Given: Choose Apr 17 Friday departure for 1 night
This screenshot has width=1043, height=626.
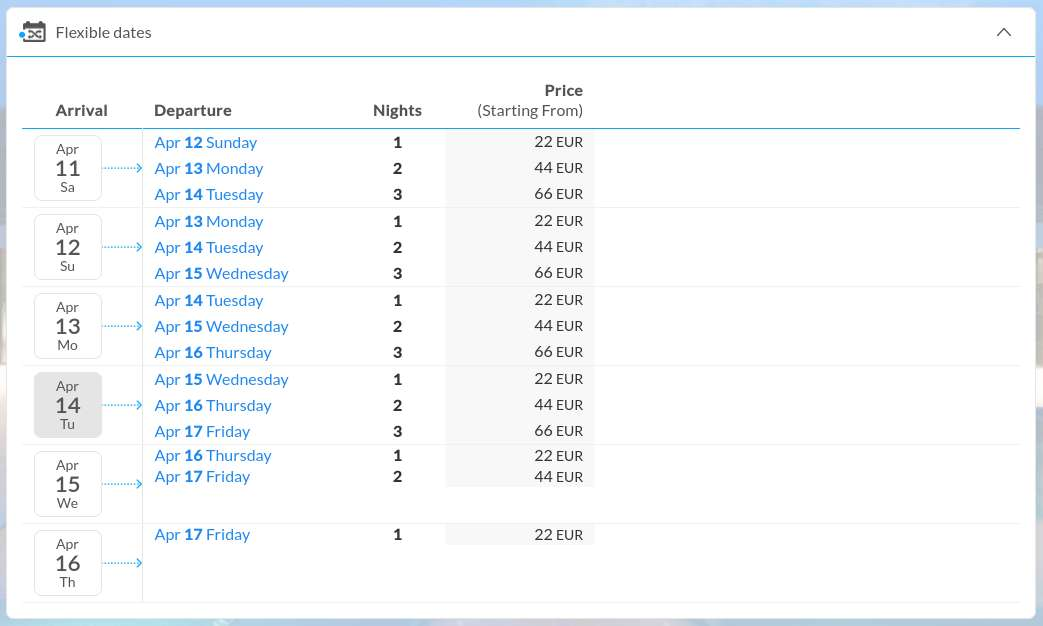Looking at the screenshot, I should tap(202, 535).
